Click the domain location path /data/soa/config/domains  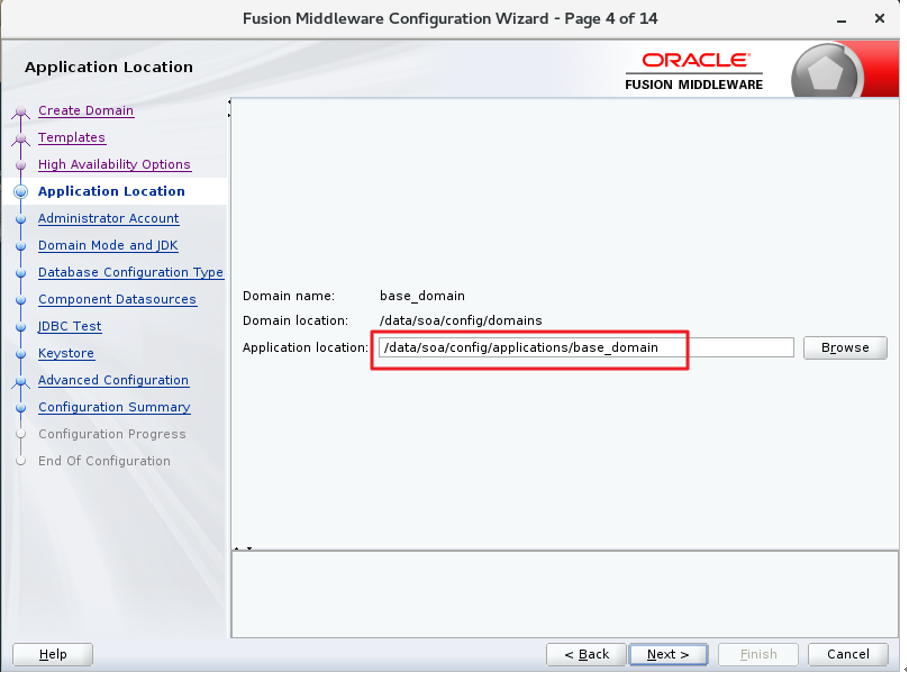[x=461, y=321]
